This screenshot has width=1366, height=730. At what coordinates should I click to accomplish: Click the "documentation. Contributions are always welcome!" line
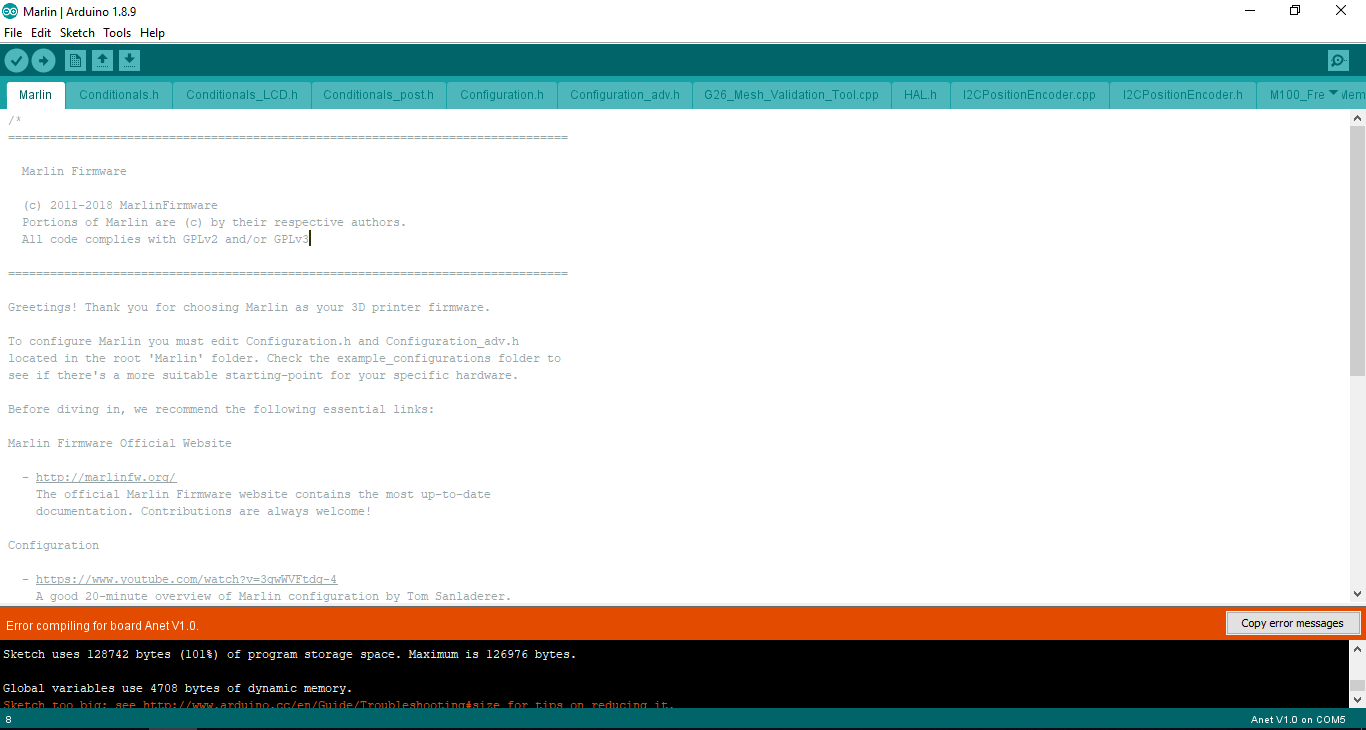[204, 511]
